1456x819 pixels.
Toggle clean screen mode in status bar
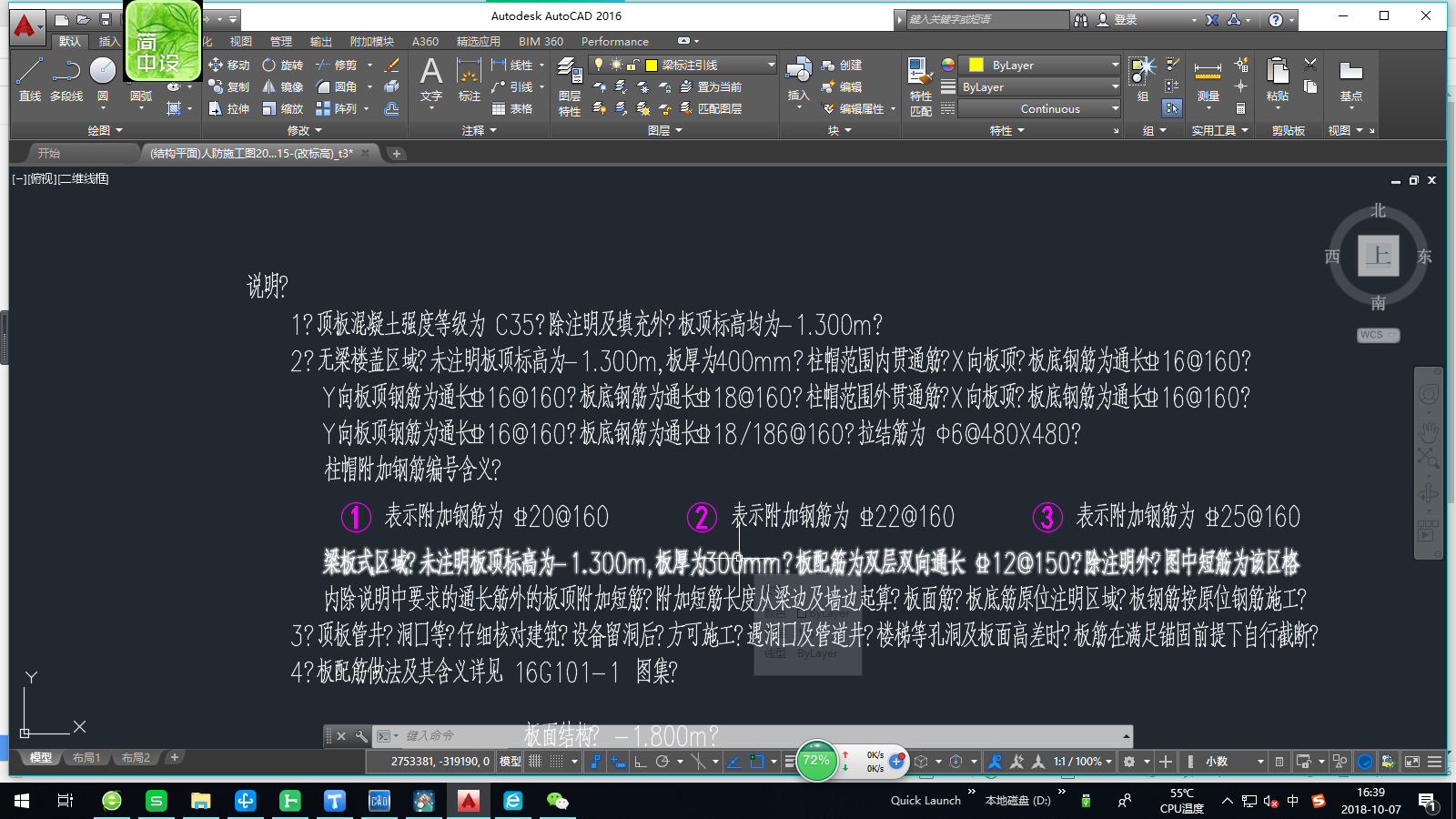pos(1412,762)
